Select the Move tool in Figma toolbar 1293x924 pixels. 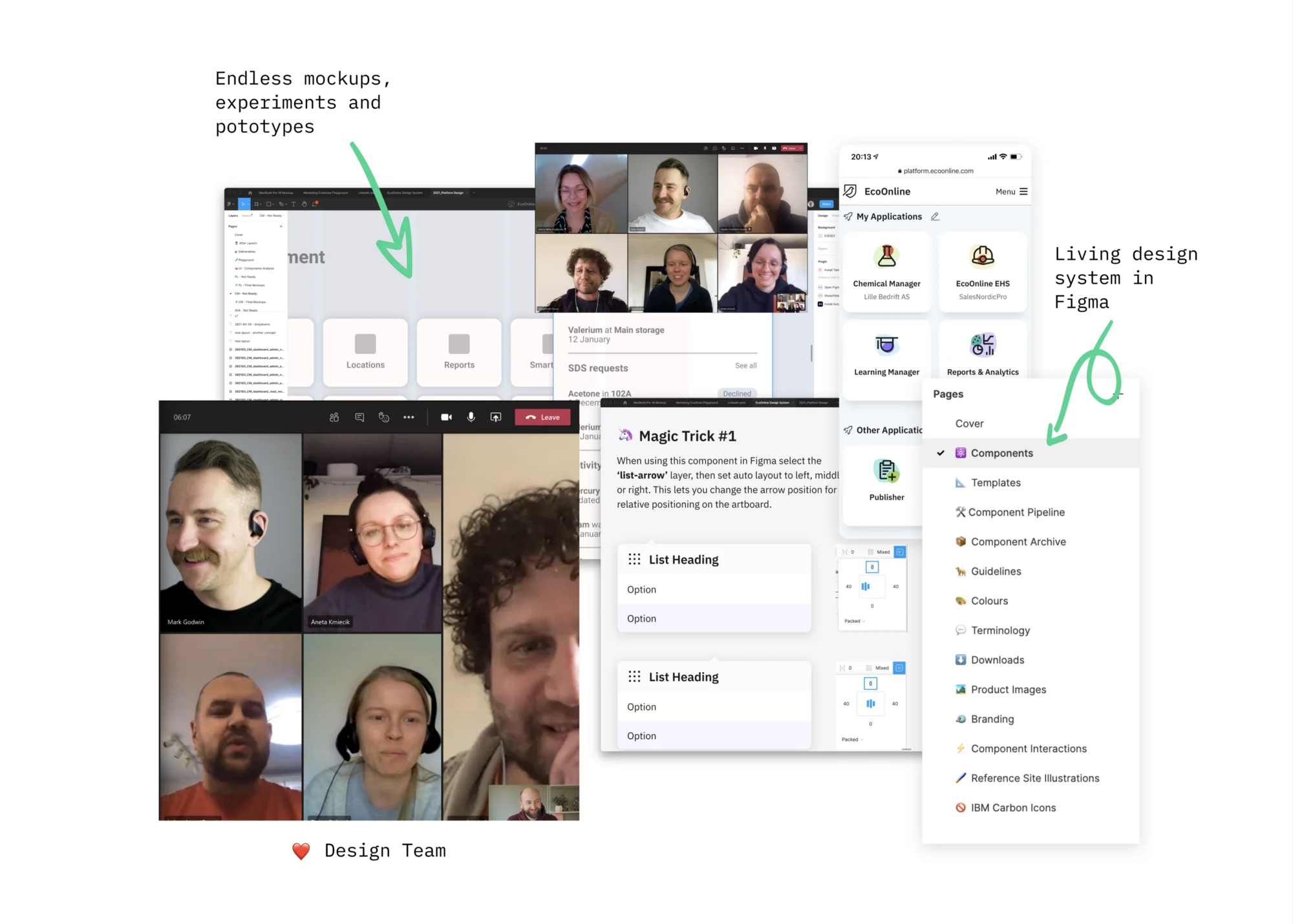(244, 204)
